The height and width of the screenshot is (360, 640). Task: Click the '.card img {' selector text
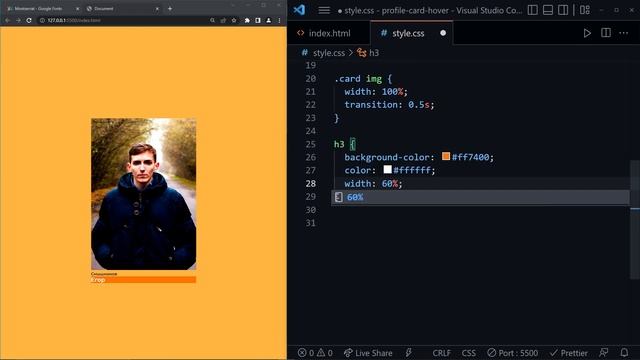coord(363,79)
